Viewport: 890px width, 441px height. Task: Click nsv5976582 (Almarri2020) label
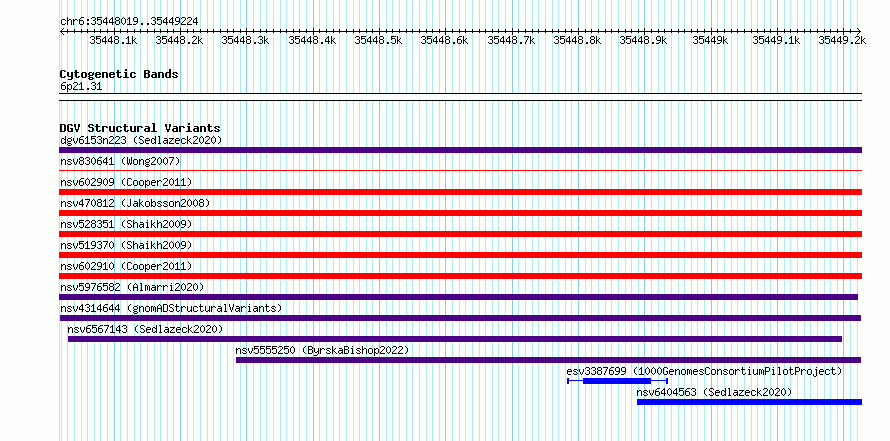click(x=132, y=287)
